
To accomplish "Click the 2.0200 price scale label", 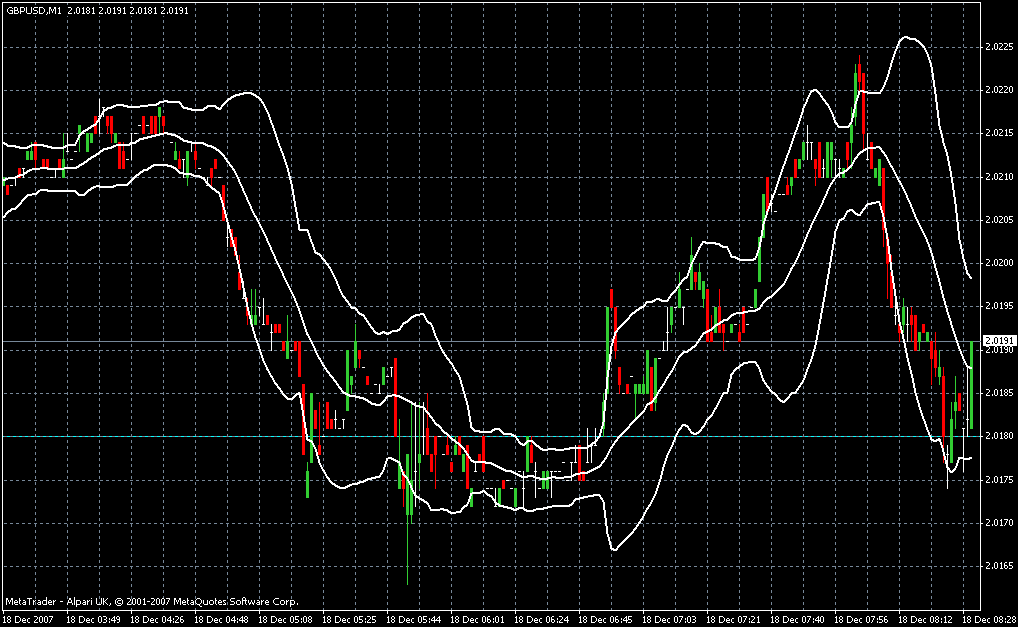I will coord(999,263).
